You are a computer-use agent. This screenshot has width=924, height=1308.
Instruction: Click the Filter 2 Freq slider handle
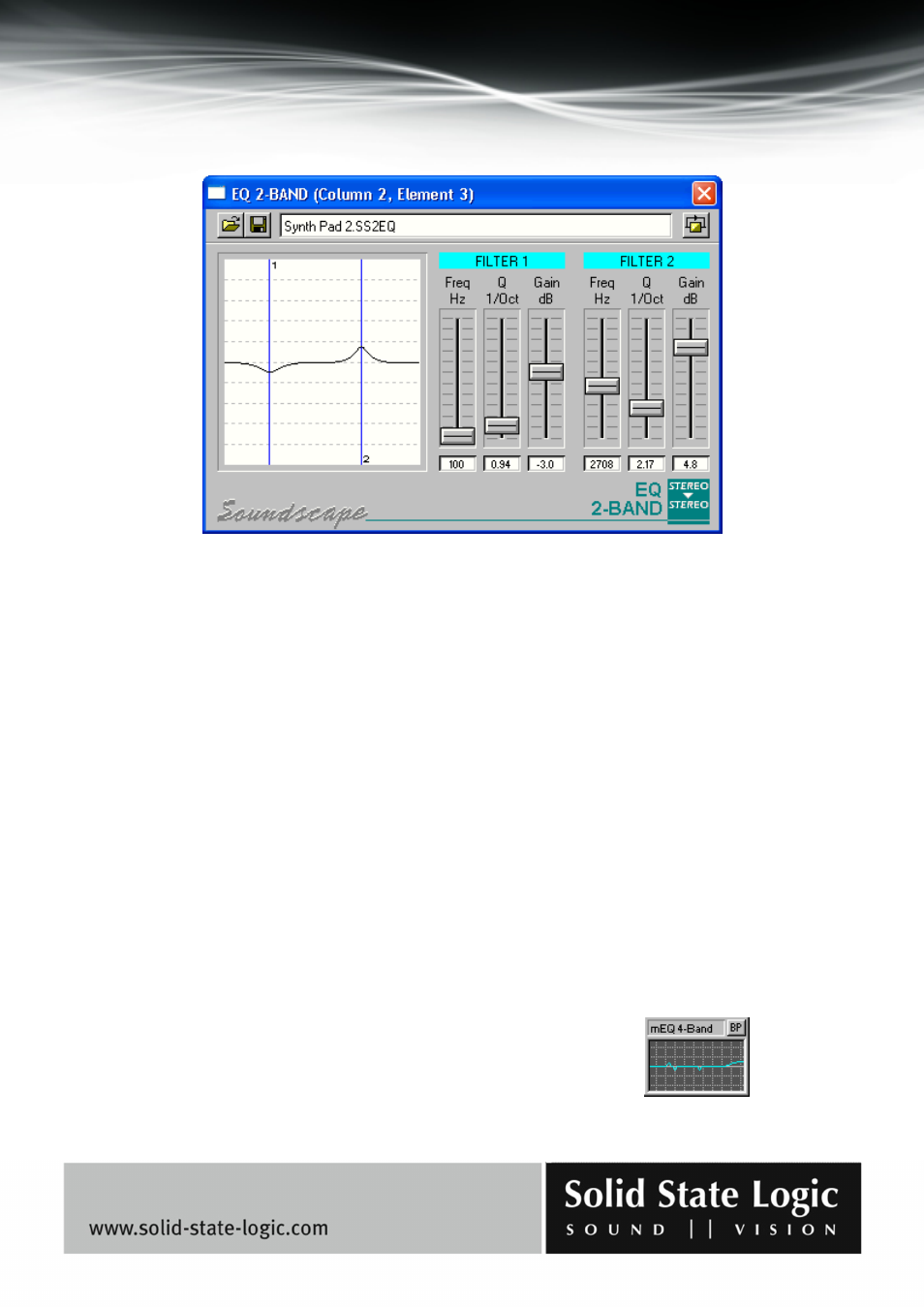(x=602, y=386)
